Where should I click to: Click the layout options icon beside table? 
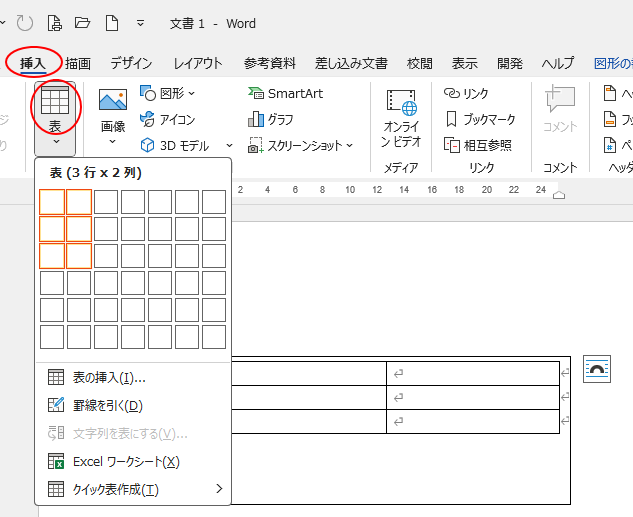click(597, 369)
